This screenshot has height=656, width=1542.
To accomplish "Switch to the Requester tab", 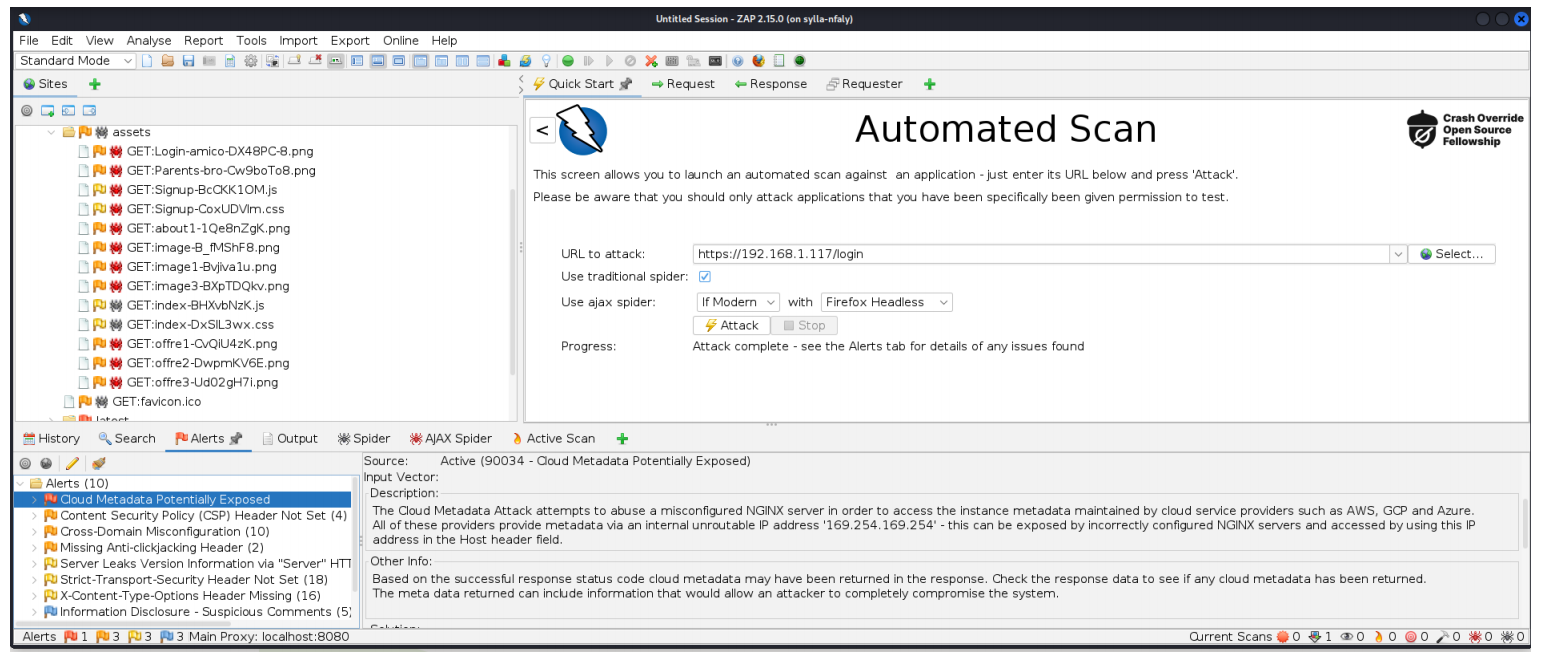I will coord(864,84).
